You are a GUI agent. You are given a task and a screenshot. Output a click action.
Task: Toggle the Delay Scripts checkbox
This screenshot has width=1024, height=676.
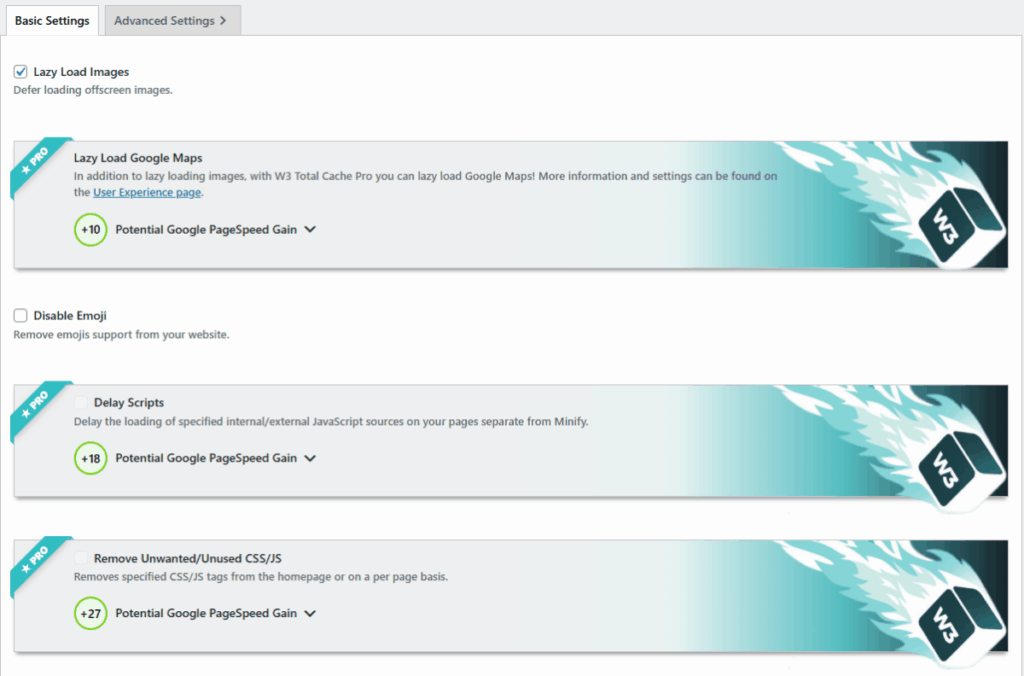pos(81,403)
